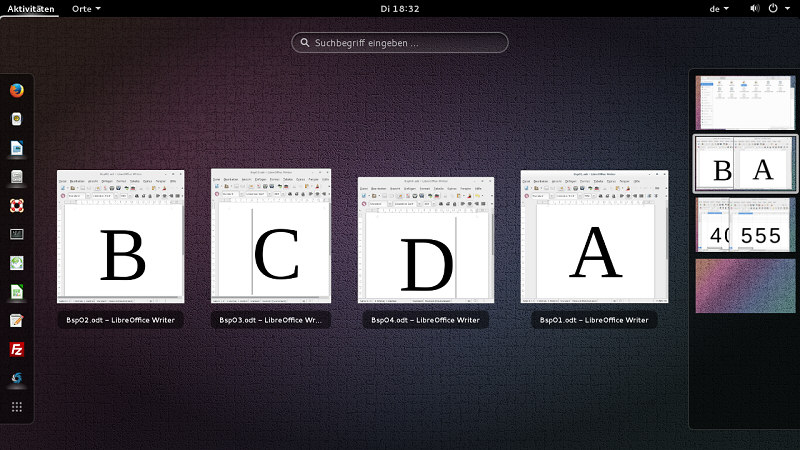Open the 'de' keyboard layout dropdown
The height and width of the screenshot is (450, 800).
click(719, 8)
